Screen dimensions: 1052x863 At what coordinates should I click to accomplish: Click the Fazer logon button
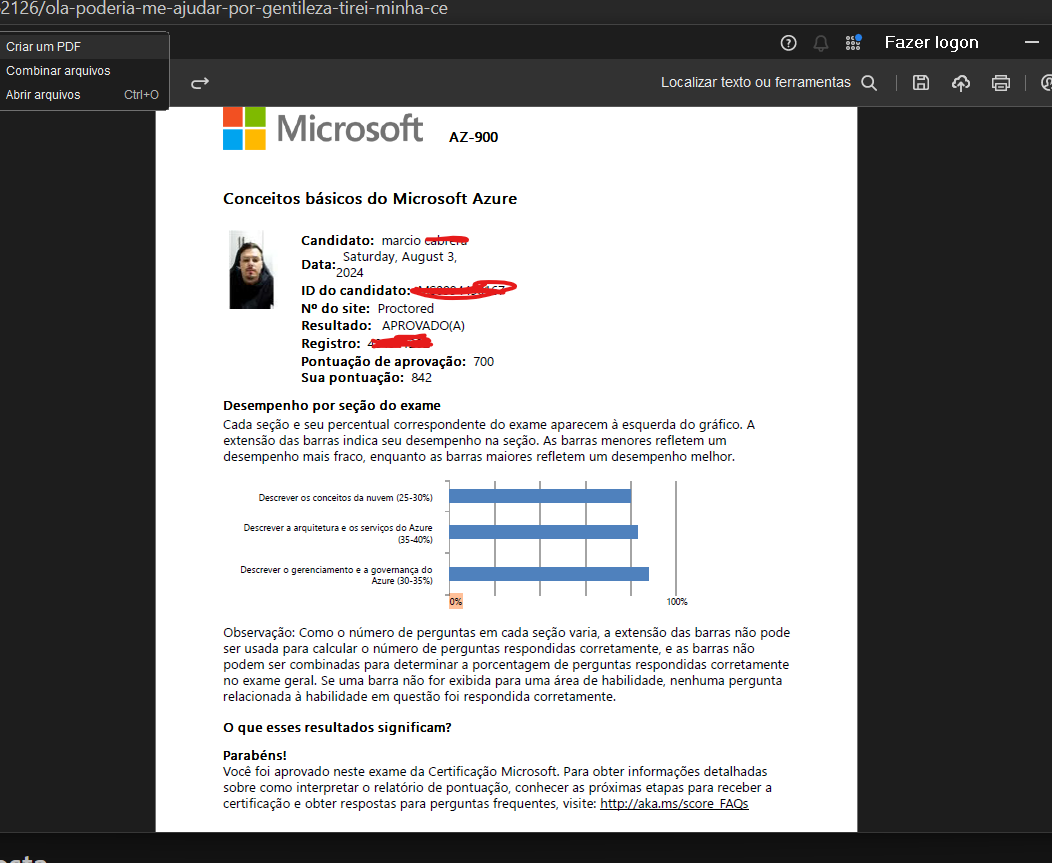coord(931,42)
